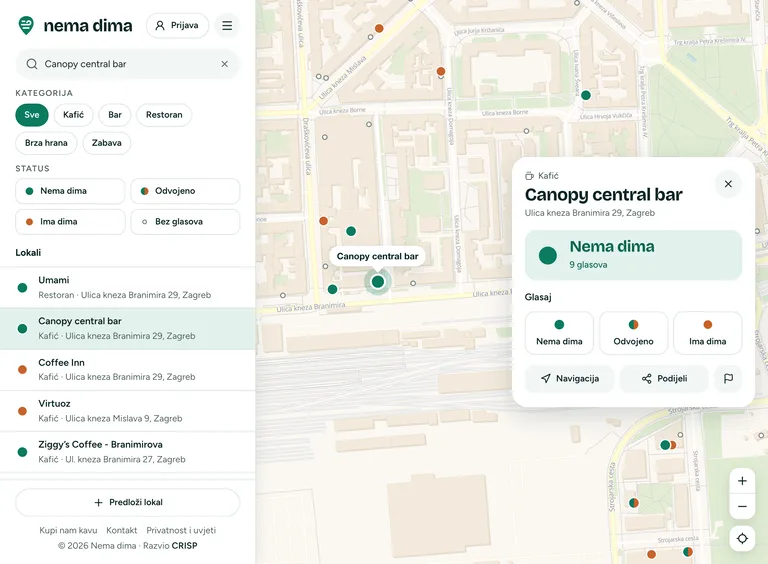Toggle the Bez glasova status filter
768x564 pixels.
pos(185,222)
